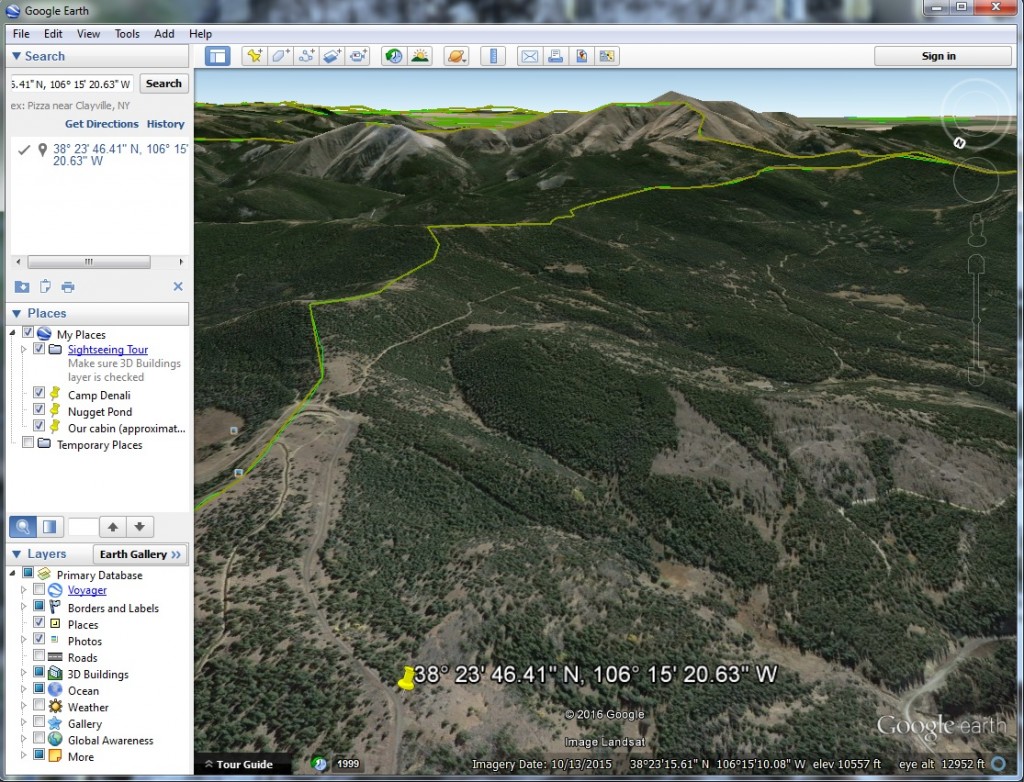This screenshot has height=782, width=1024.
Task: Show historical imagery
Action: click(x=392, y=56)
